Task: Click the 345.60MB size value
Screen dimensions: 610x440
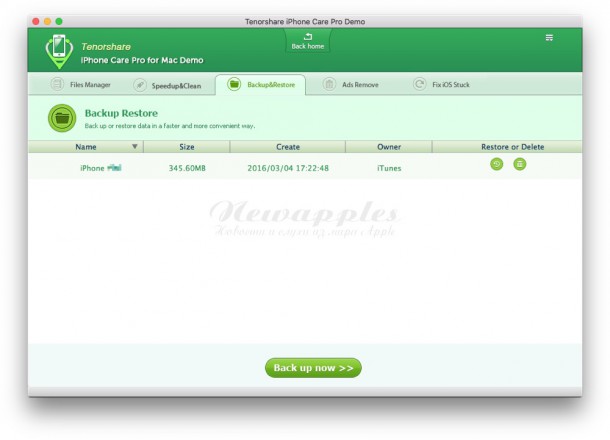Action: pos(187,168)
